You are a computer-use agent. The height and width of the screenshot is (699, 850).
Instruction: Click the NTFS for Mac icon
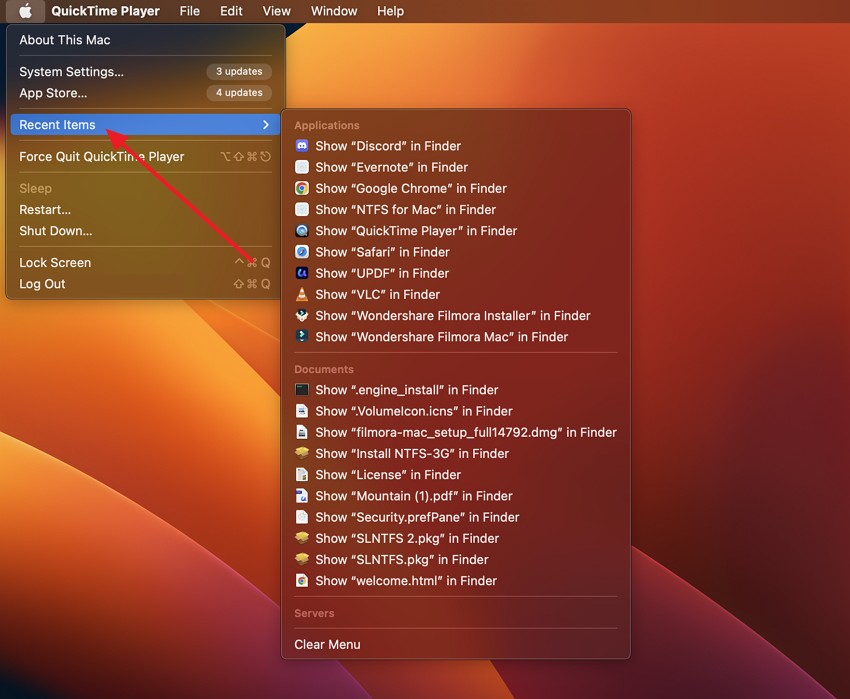coord(302,209)
